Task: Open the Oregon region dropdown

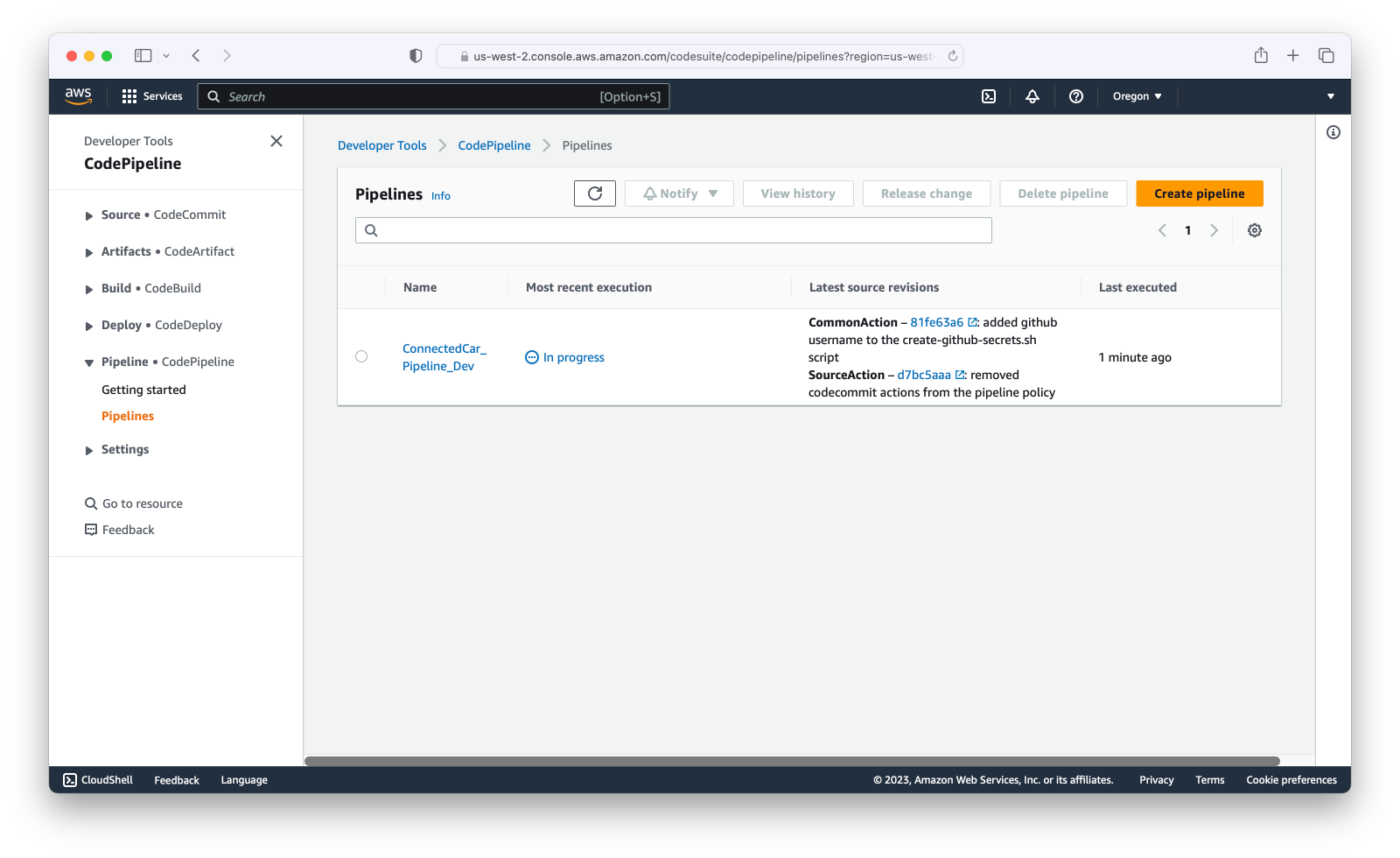Action: tap(1137, 96)
